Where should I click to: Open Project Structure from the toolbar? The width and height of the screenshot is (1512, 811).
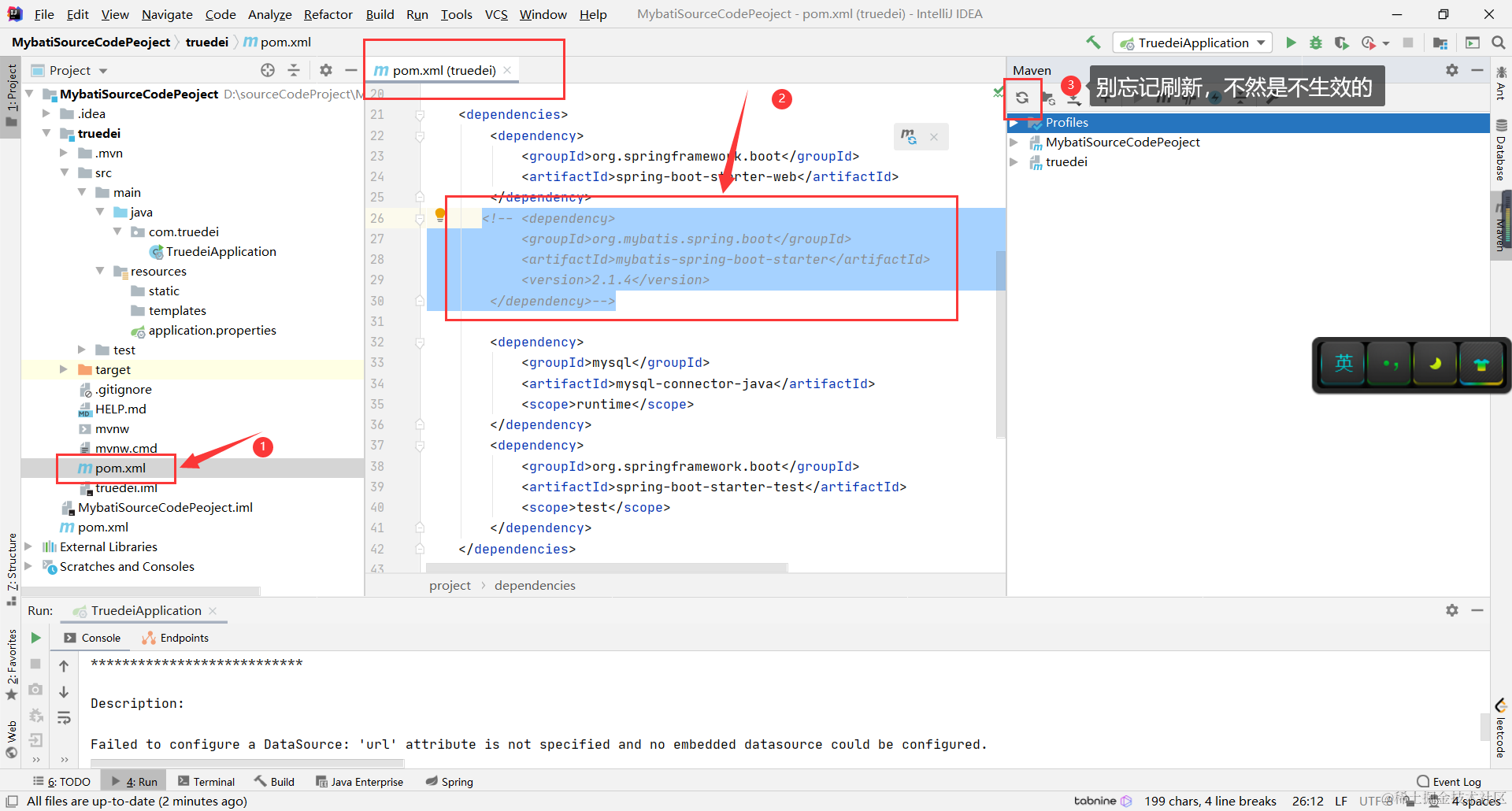[x=1440, y=43]
